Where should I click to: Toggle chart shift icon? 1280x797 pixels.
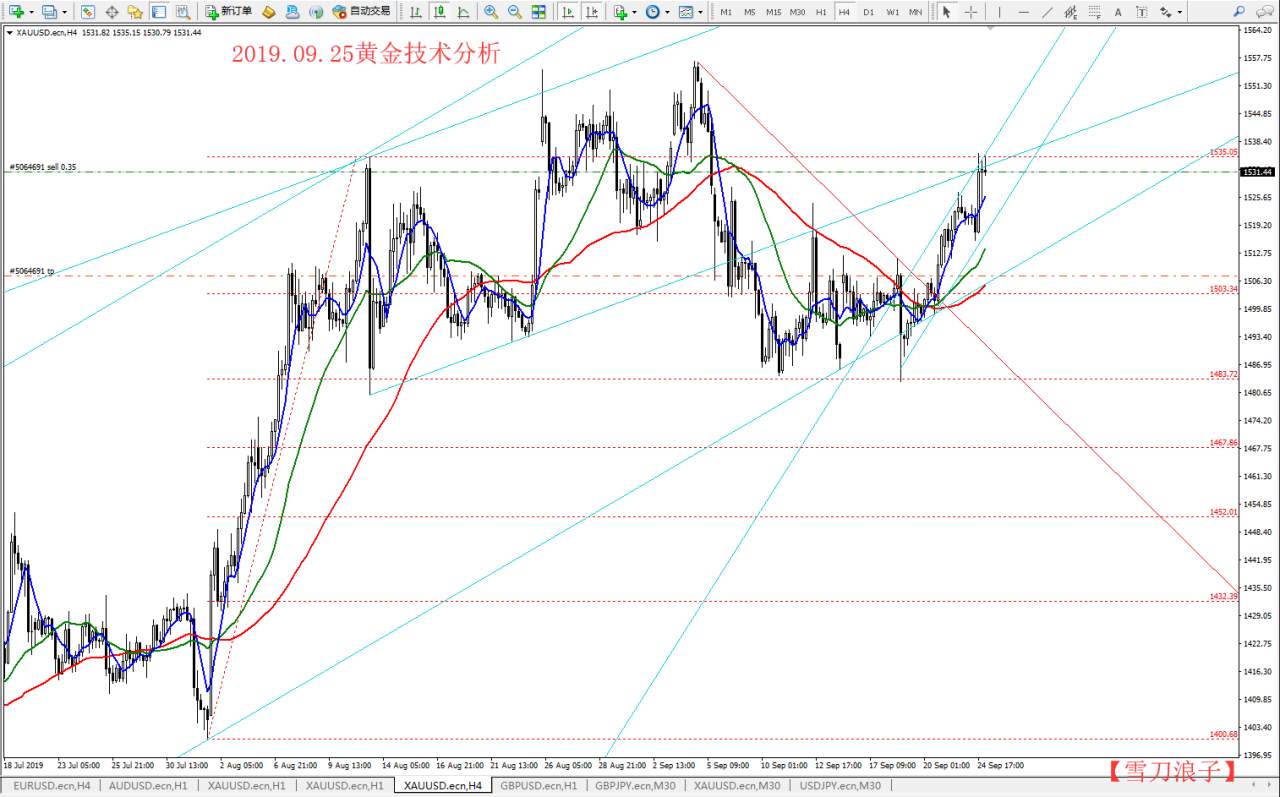(592, 12)
